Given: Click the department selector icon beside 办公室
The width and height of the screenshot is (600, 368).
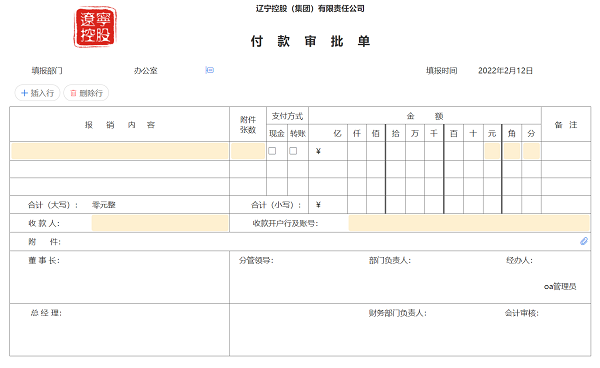Looking at the screenshot, I should pyautogui.click(x=210, y=70).
